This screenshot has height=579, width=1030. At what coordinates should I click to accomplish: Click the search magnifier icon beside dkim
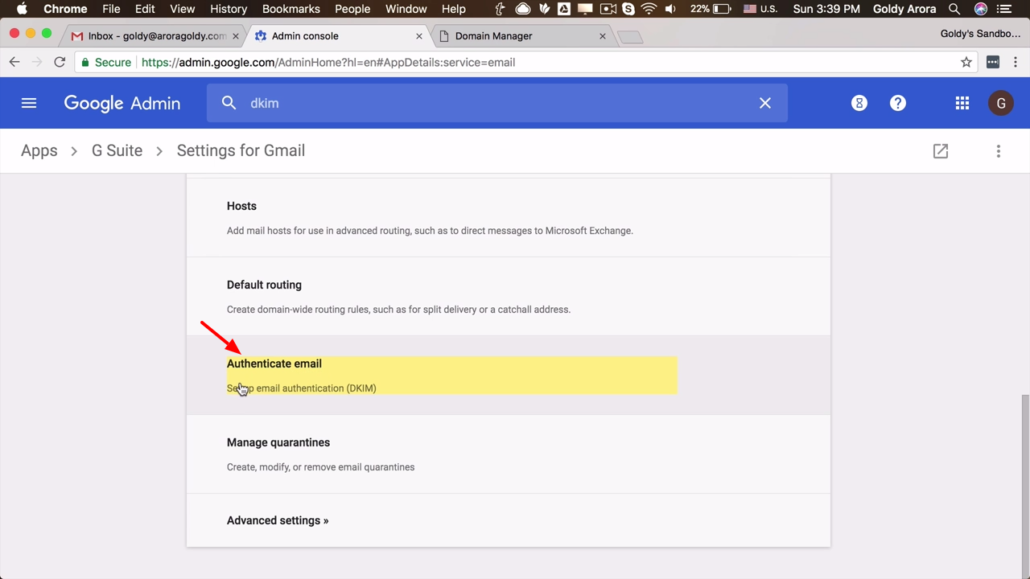229,103
